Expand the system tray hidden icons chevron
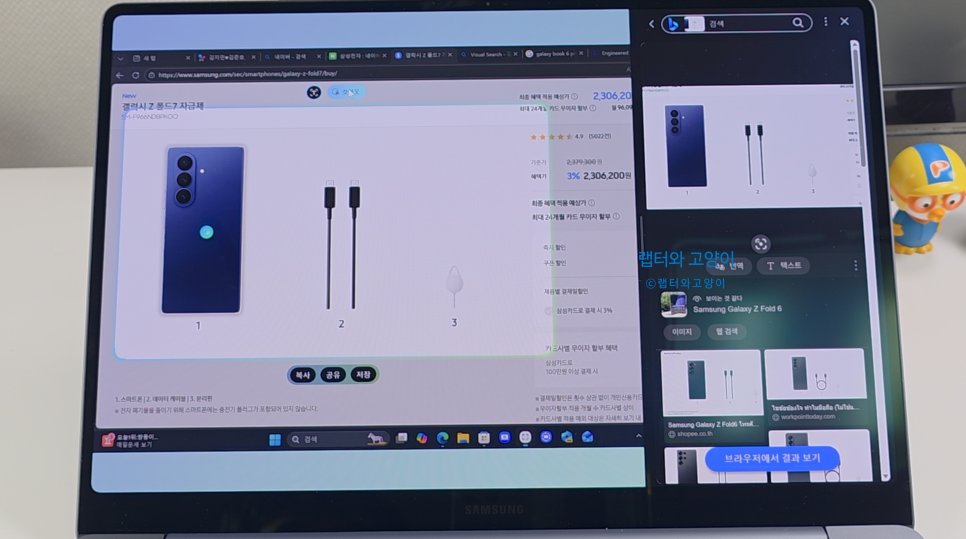 coord(638,436)
